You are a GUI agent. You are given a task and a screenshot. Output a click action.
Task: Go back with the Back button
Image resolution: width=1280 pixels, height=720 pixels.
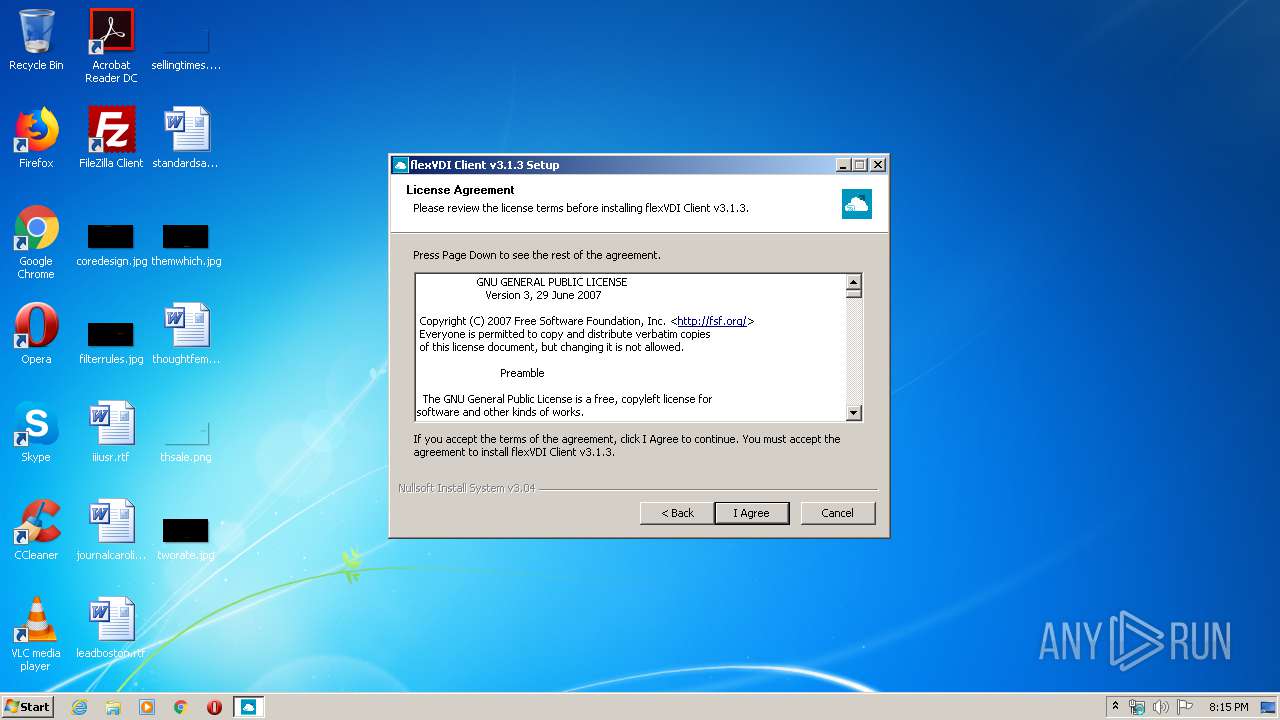[677, 513]
